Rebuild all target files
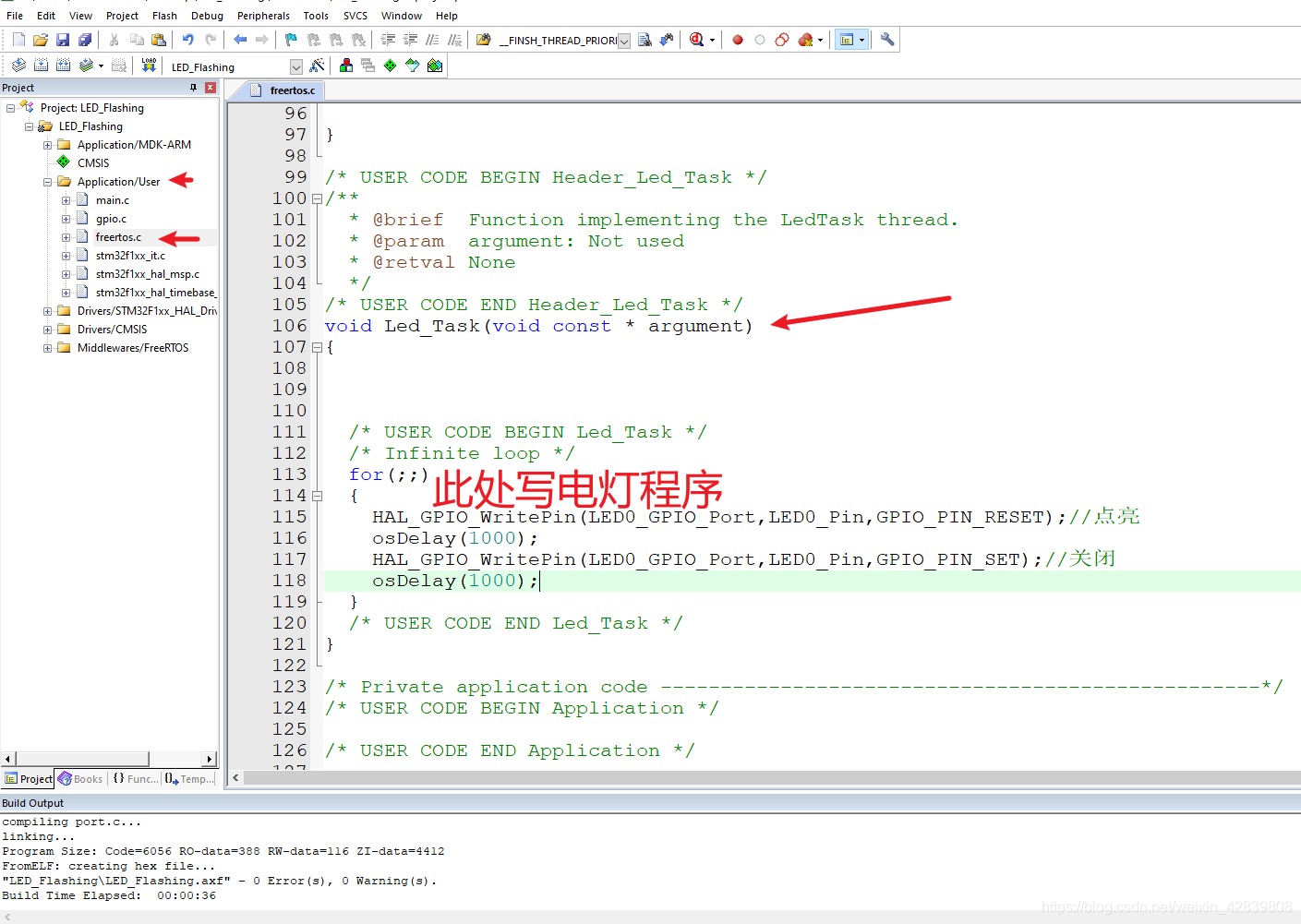1301x924 pixels. (63, 66)
